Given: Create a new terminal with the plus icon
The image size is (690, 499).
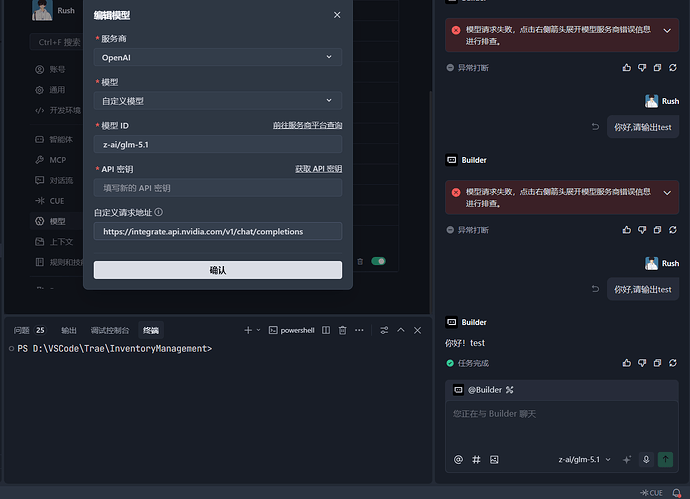Looking at the screenshot, I should pyautogui.click(x=248, y=330).
